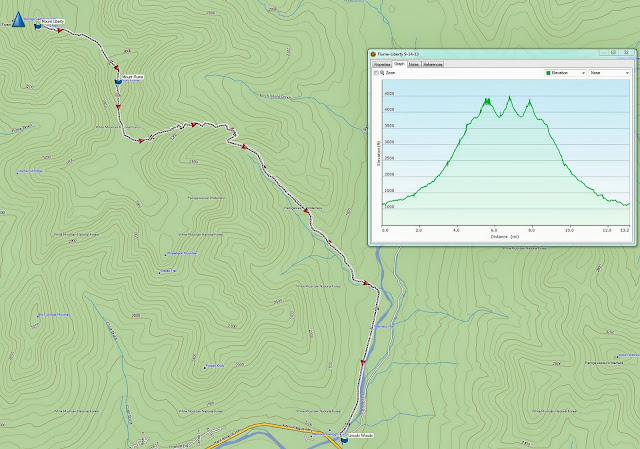
Task: Select the Mount Flume flag waypoint
Action: (x=118, y=81)
